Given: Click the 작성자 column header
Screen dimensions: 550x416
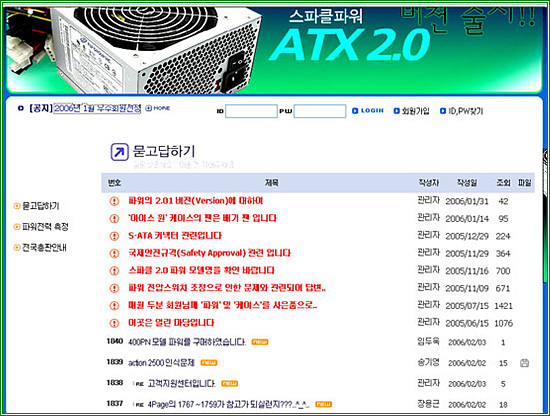Looking at the screenshot, I should (429, 183).
